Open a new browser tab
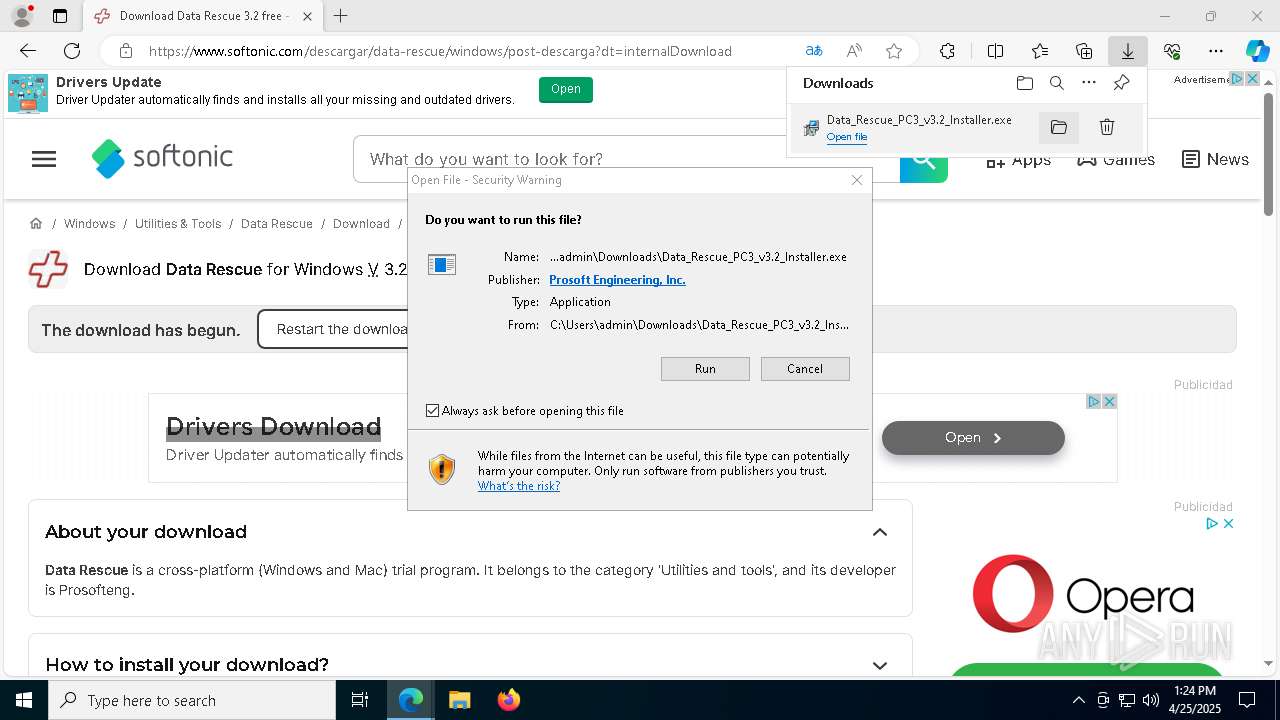 [x=341, y=16]
